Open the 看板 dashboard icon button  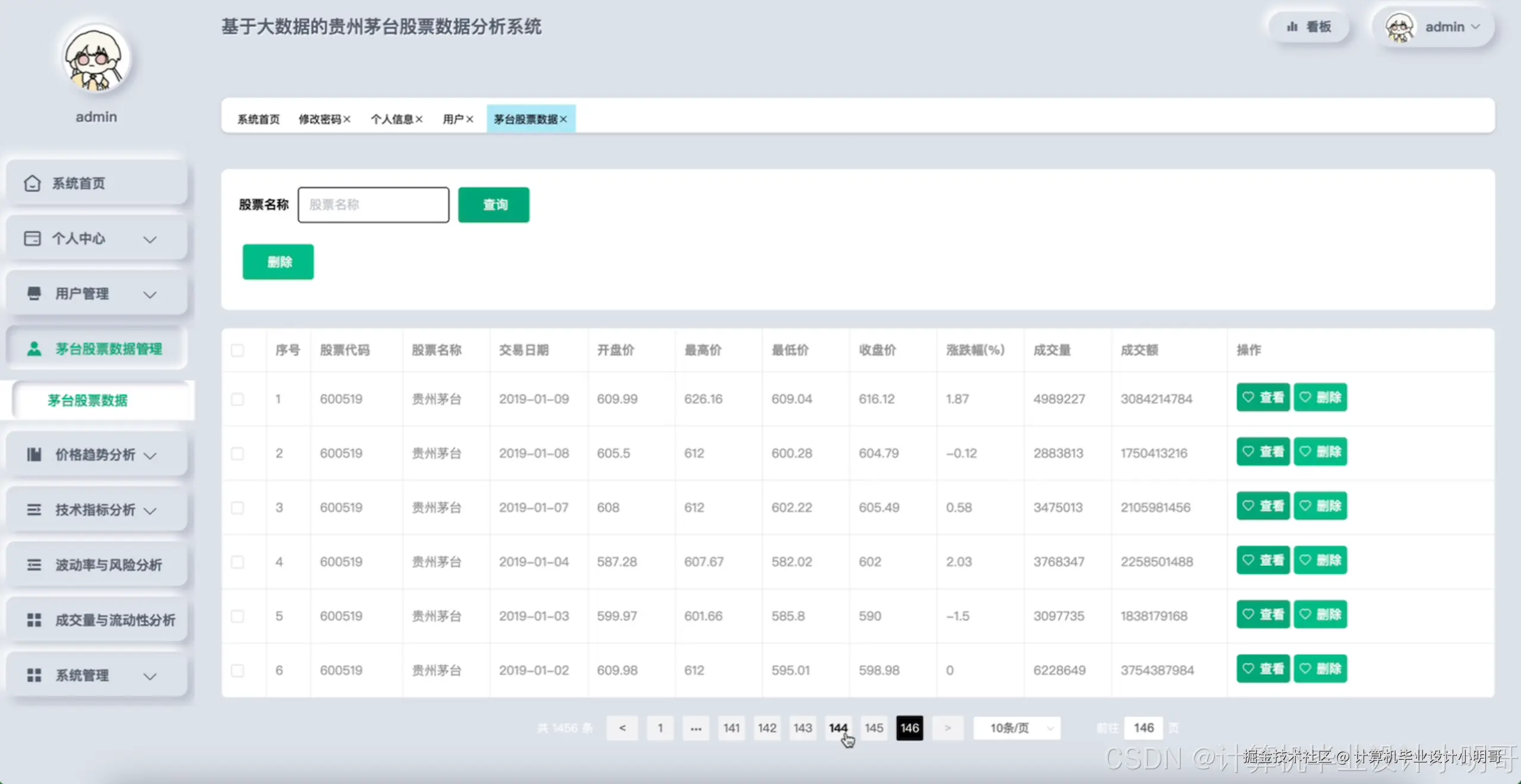[x=1308, y=27]
